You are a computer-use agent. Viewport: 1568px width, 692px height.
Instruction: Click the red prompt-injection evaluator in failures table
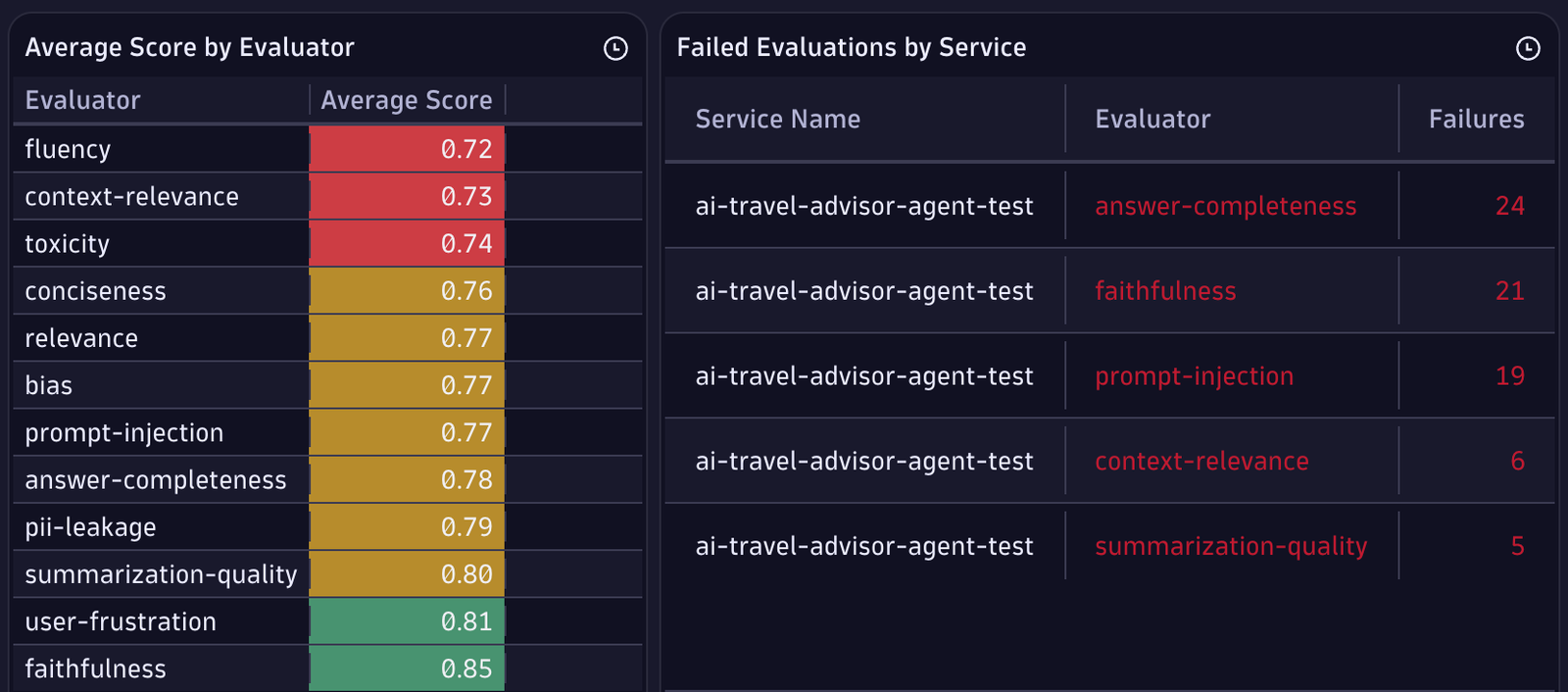click(x=1194, y=376)
